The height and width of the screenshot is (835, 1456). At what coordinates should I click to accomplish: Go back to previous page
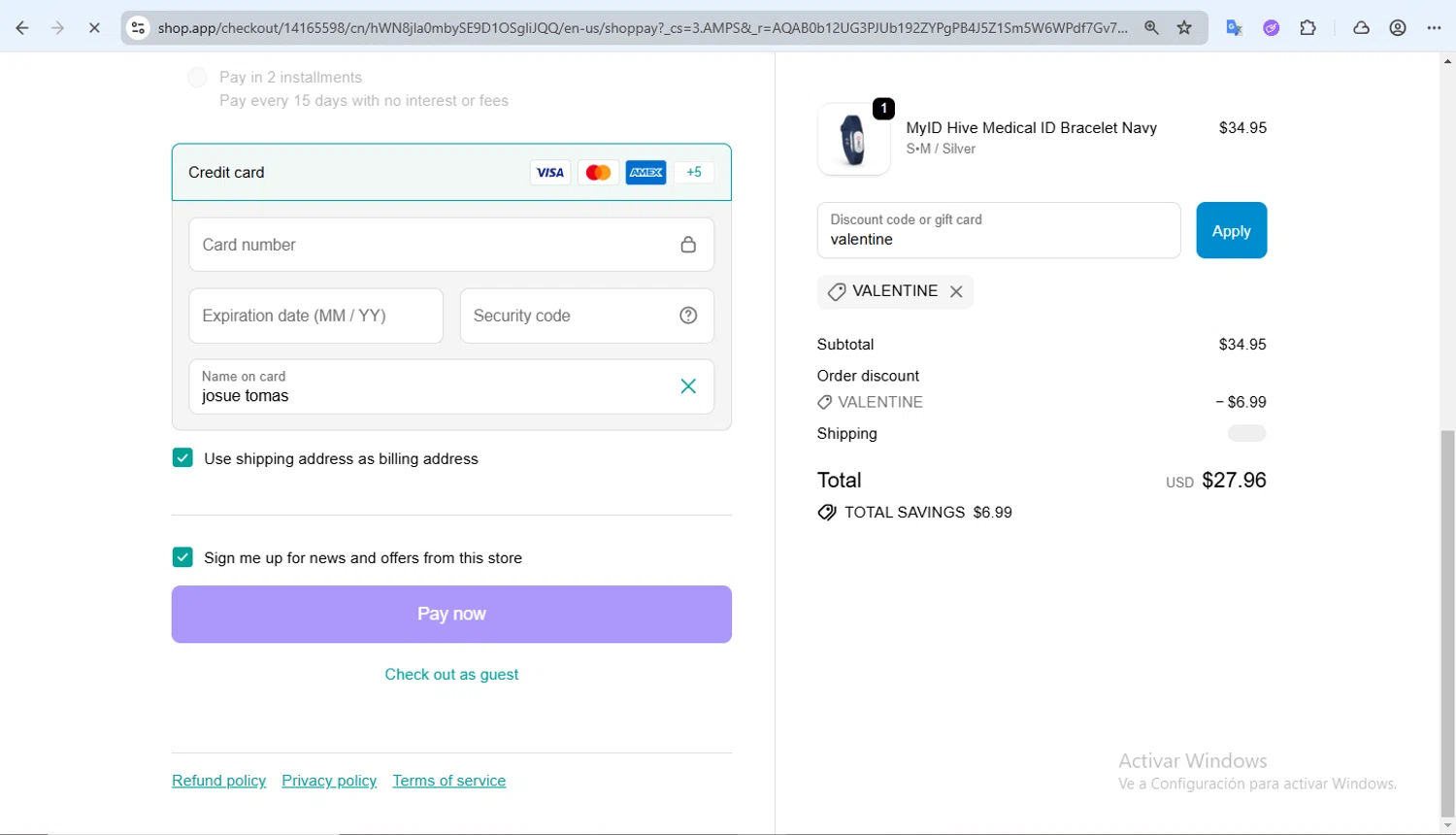pyautogui.click(x=21, y=28)
